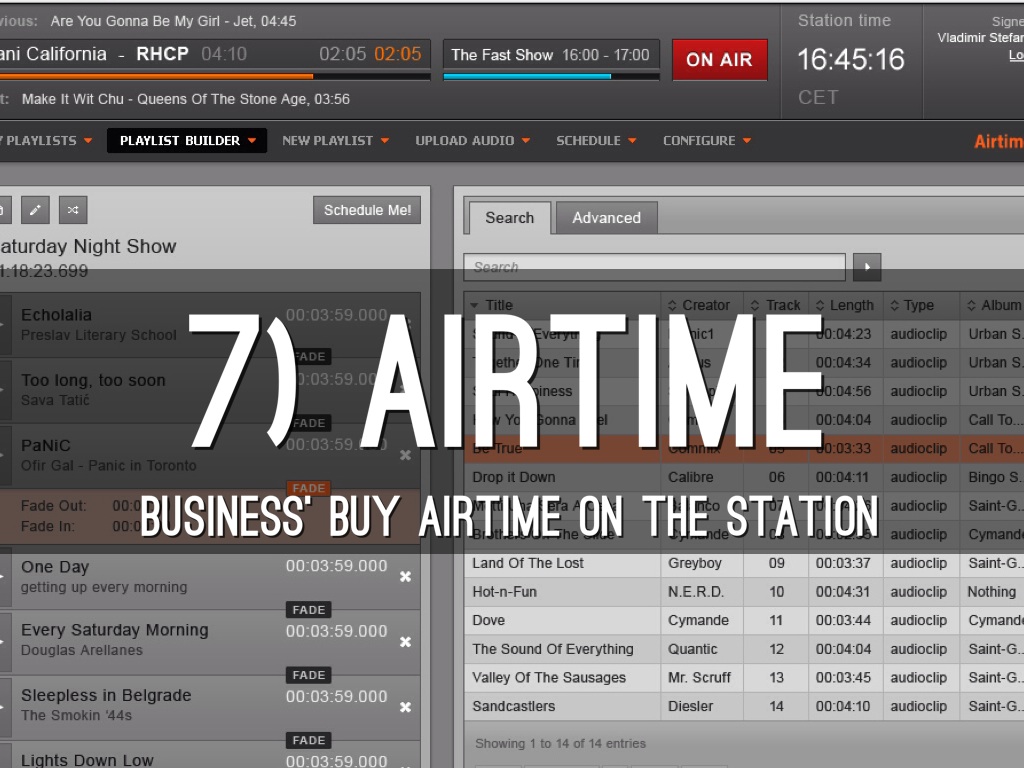This screenshot has width=1024, height=768.
Task: Click the search submit arrow button
Action: click(866, 267)
